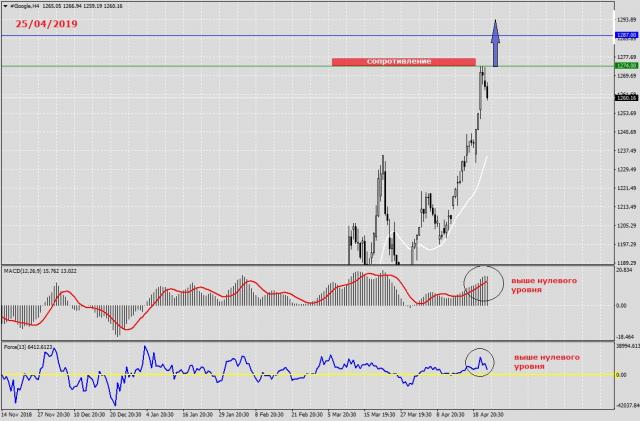
Task: Click the small triangle before #Google,H4
Action: [x=5, y=5]
